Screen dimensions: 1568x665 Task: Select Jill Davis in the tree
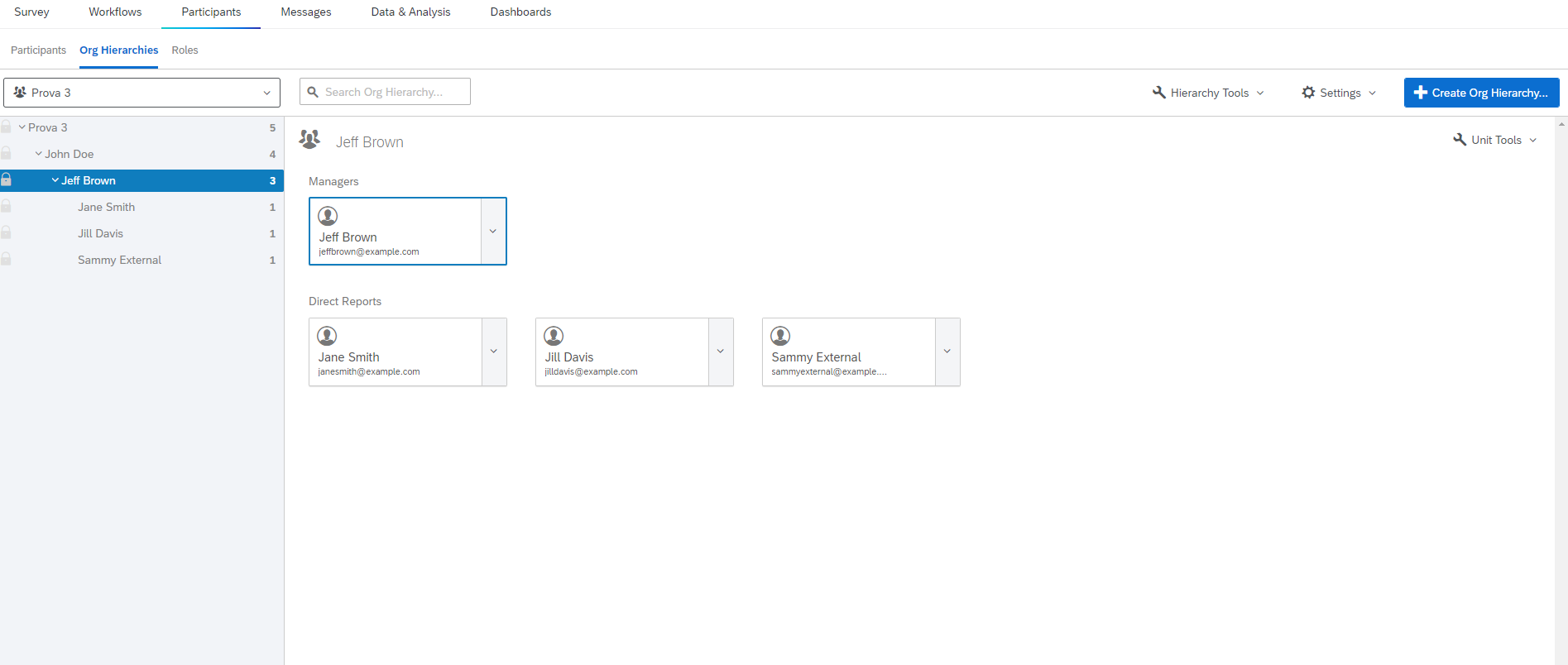[100, 233]
